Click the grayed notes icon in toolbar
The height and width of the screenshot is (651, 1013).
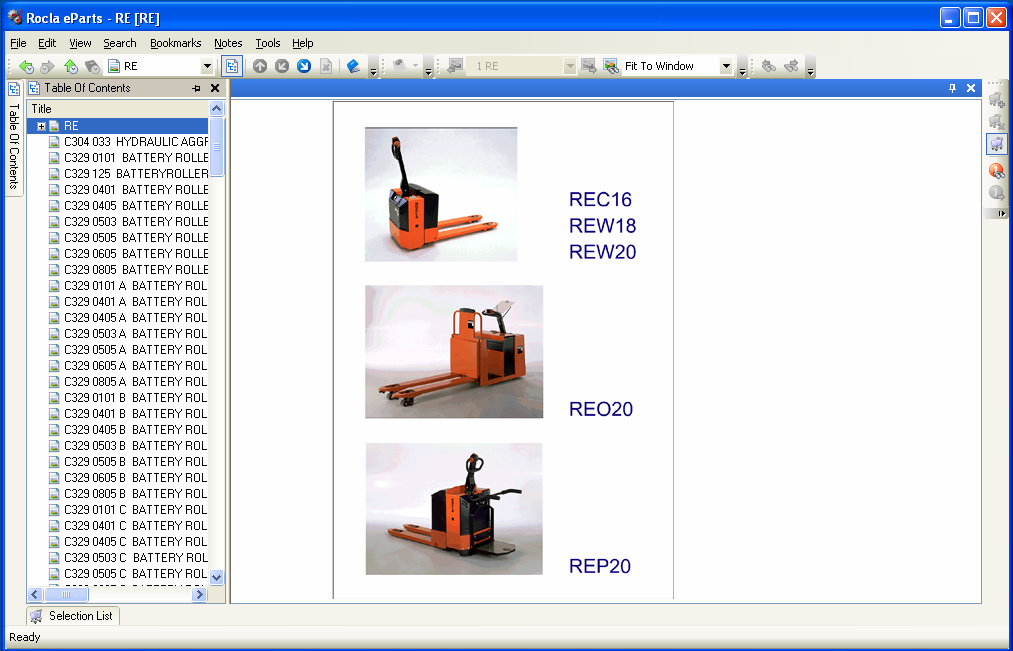(x=399, y=66)
